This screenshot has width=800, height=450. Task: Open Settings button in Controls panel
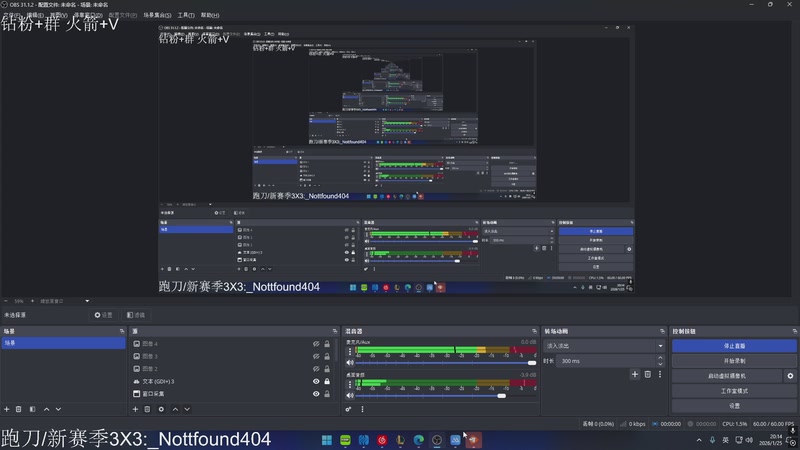(x=734, y=406)
